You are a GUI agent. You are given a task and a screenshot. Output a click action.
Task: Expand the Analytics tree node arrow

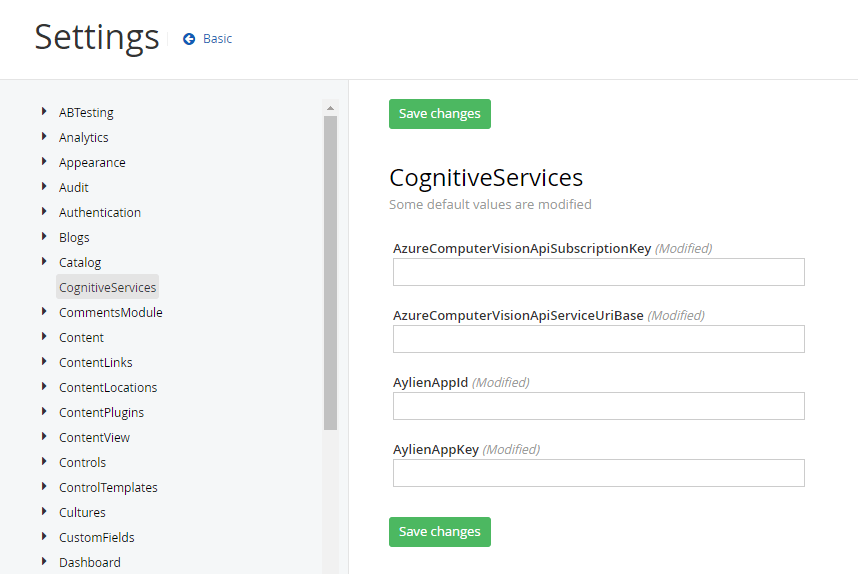pos(44,137)
